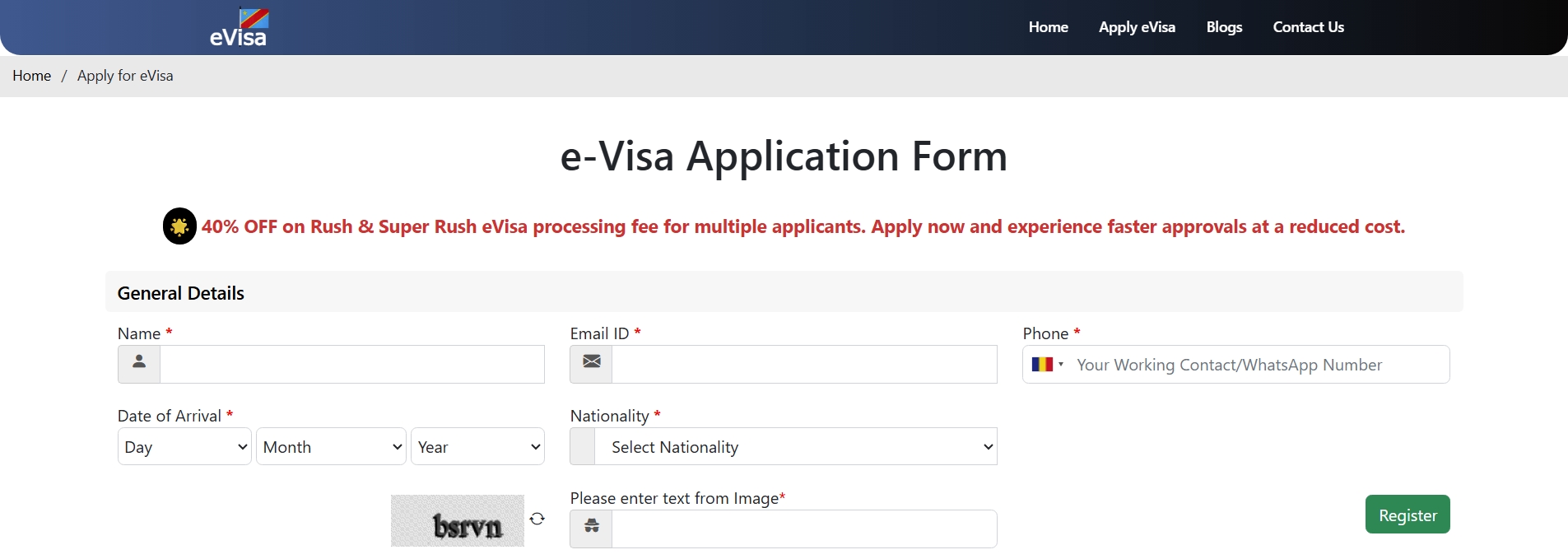Screen dimensions: 1568x559
Task: Open the phone country flag selector
Action: pyautogui.click(x=1047, y=364)
